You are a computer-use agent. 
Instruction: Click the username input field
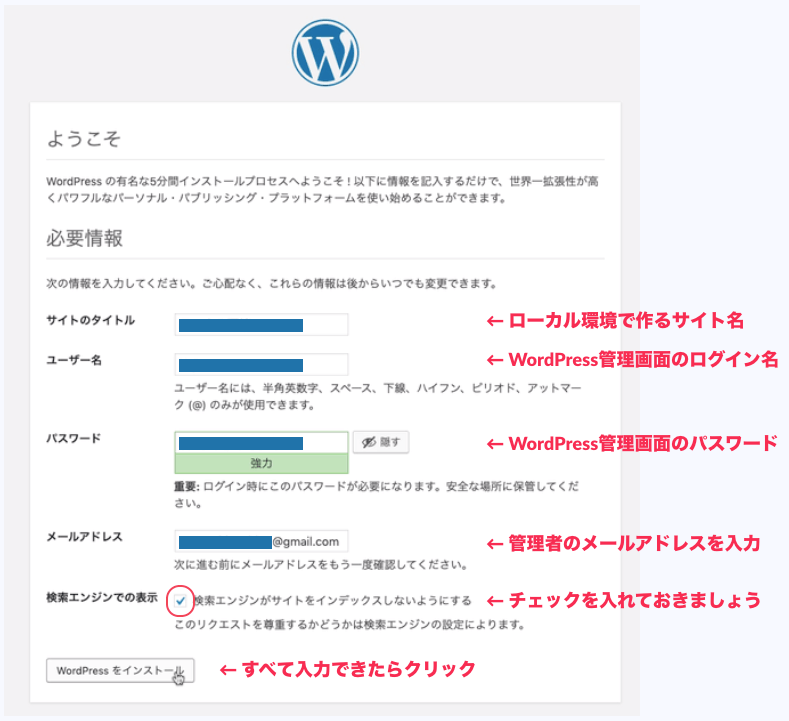(x=261, y=364)
